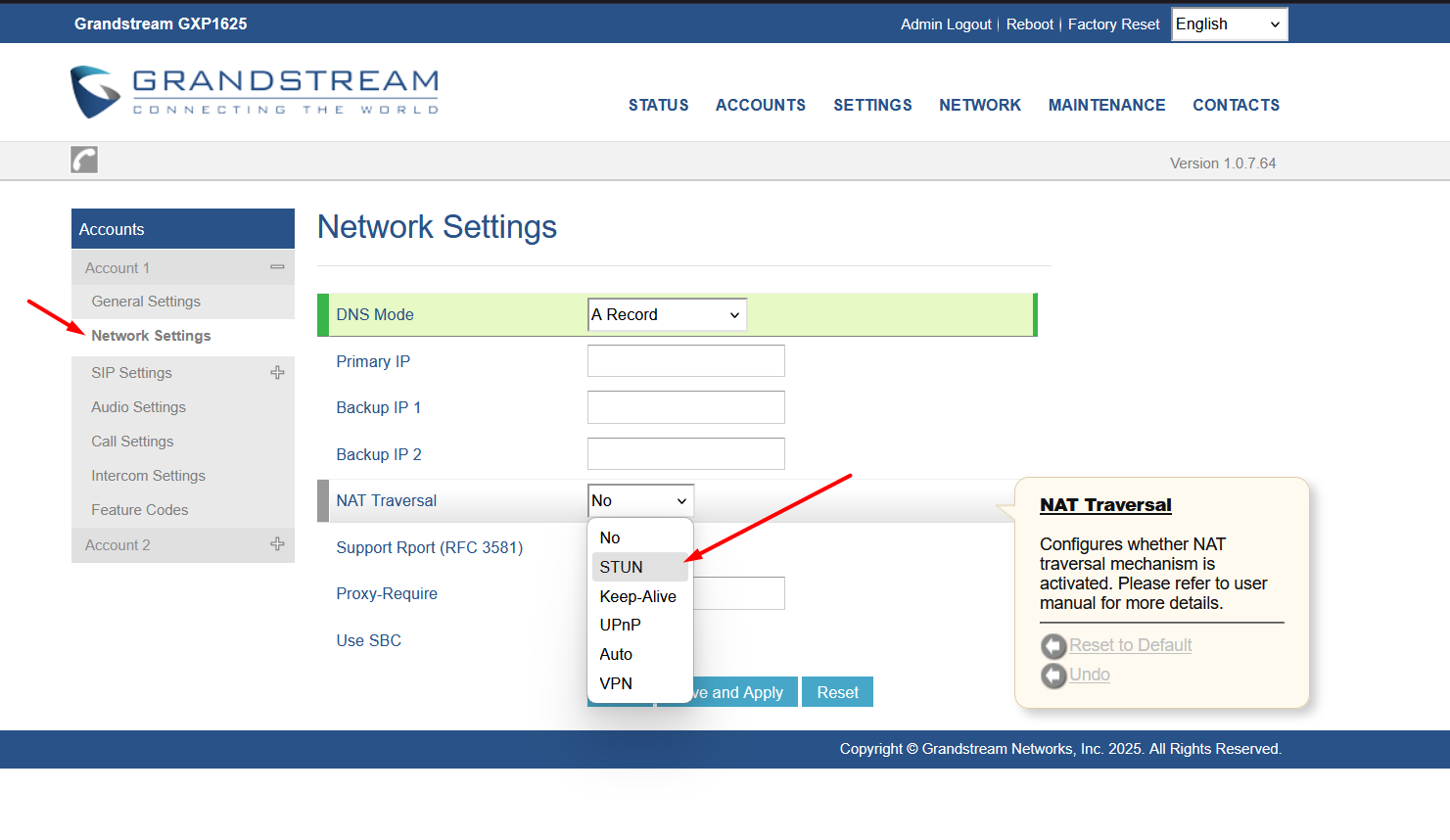Choose UPnP option
This screenshot has width=1450, height=840.
click(x=640, y=625)
